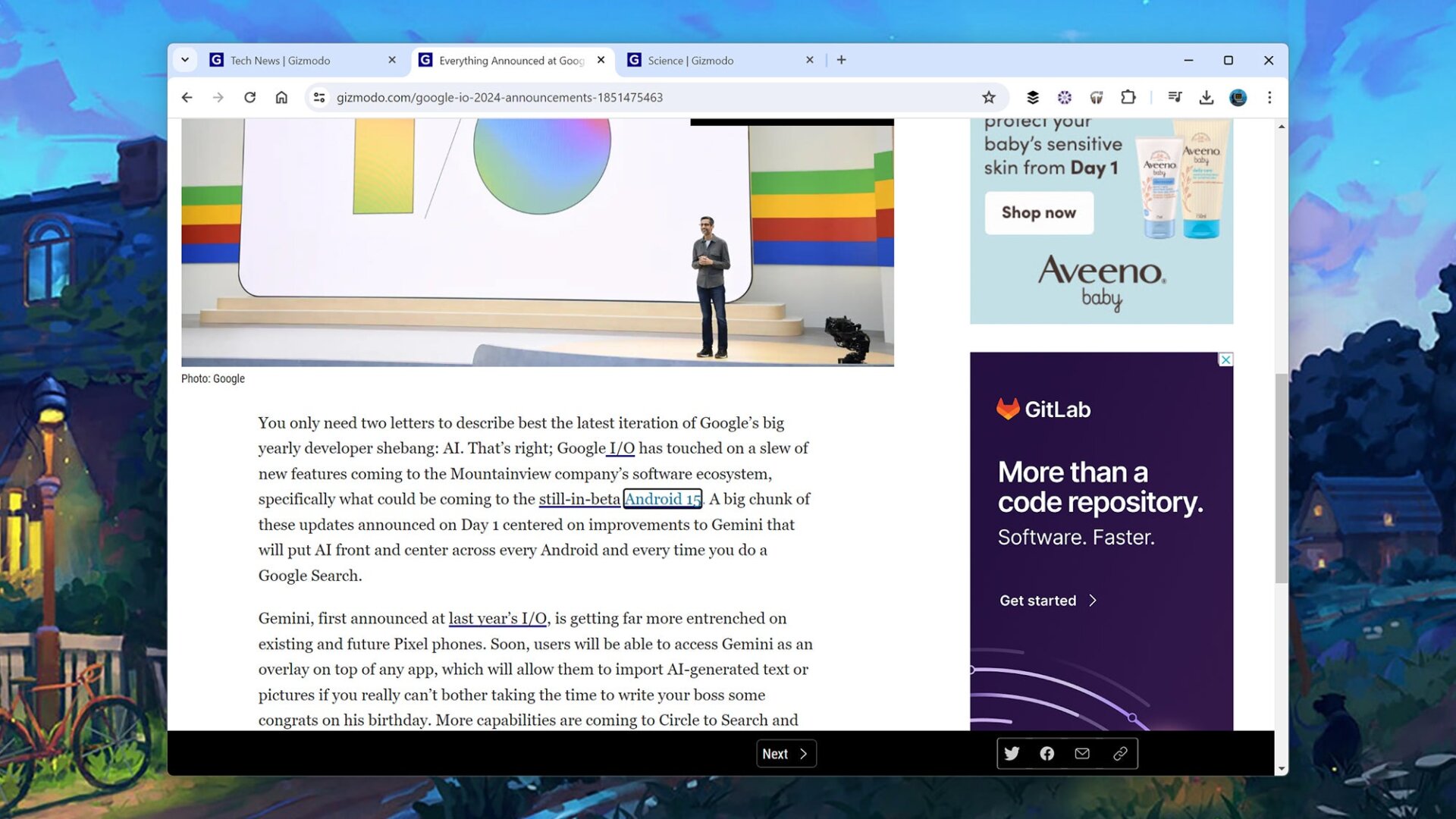
Task: Bookmark this page with the star icon
Action: pos(988,97)
